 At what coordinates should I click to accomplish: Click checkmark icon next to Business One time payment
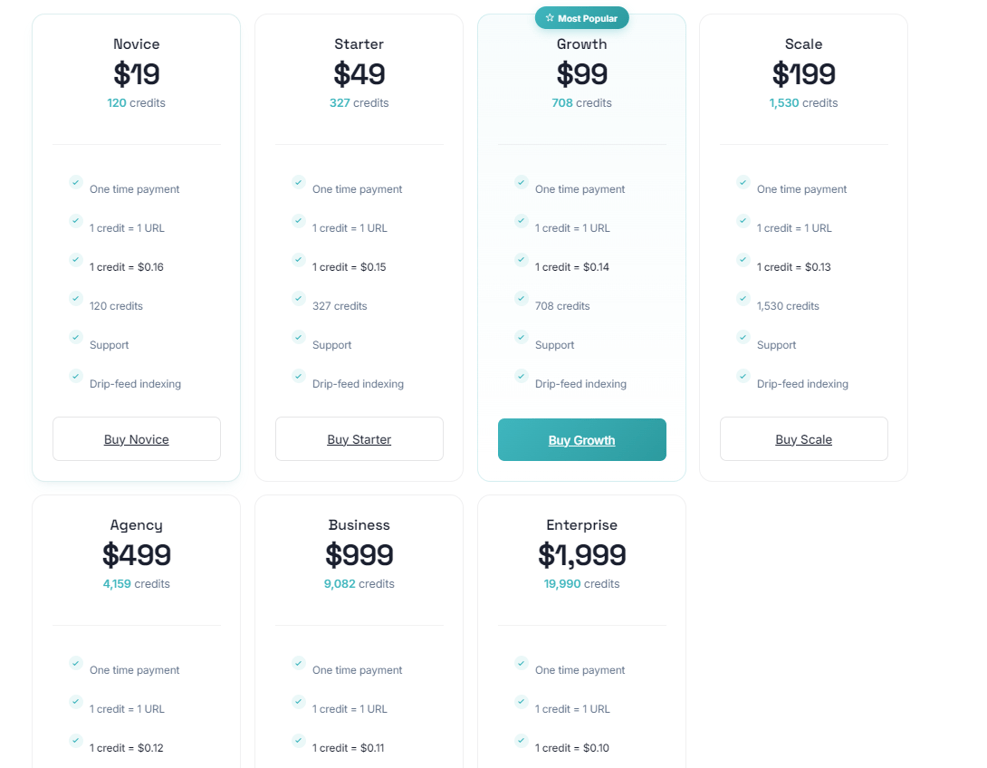pyautogui.click(x=298, y=663)
